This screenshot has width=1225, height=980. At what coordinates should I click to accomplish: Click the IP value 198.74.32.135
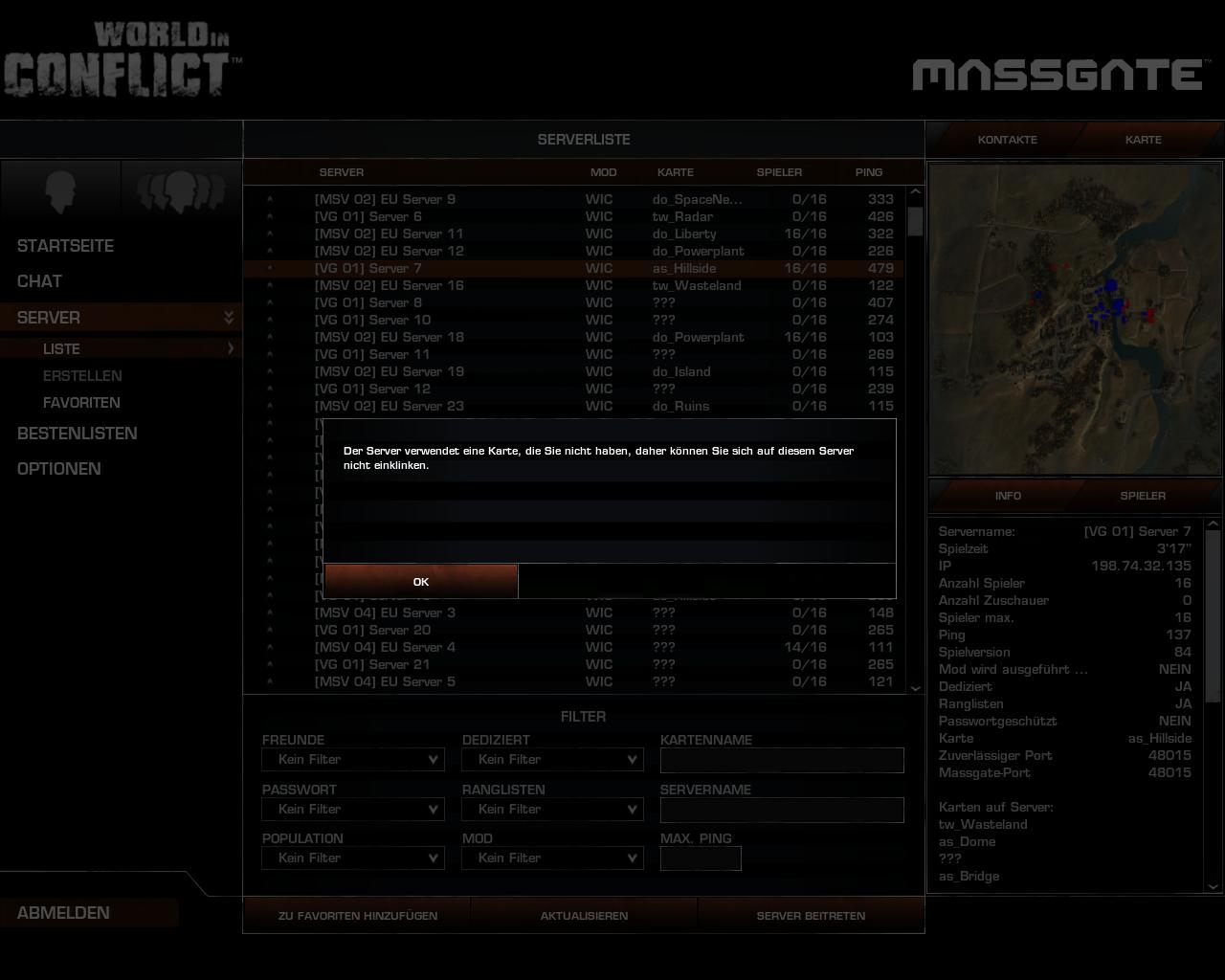(1141, 566)
